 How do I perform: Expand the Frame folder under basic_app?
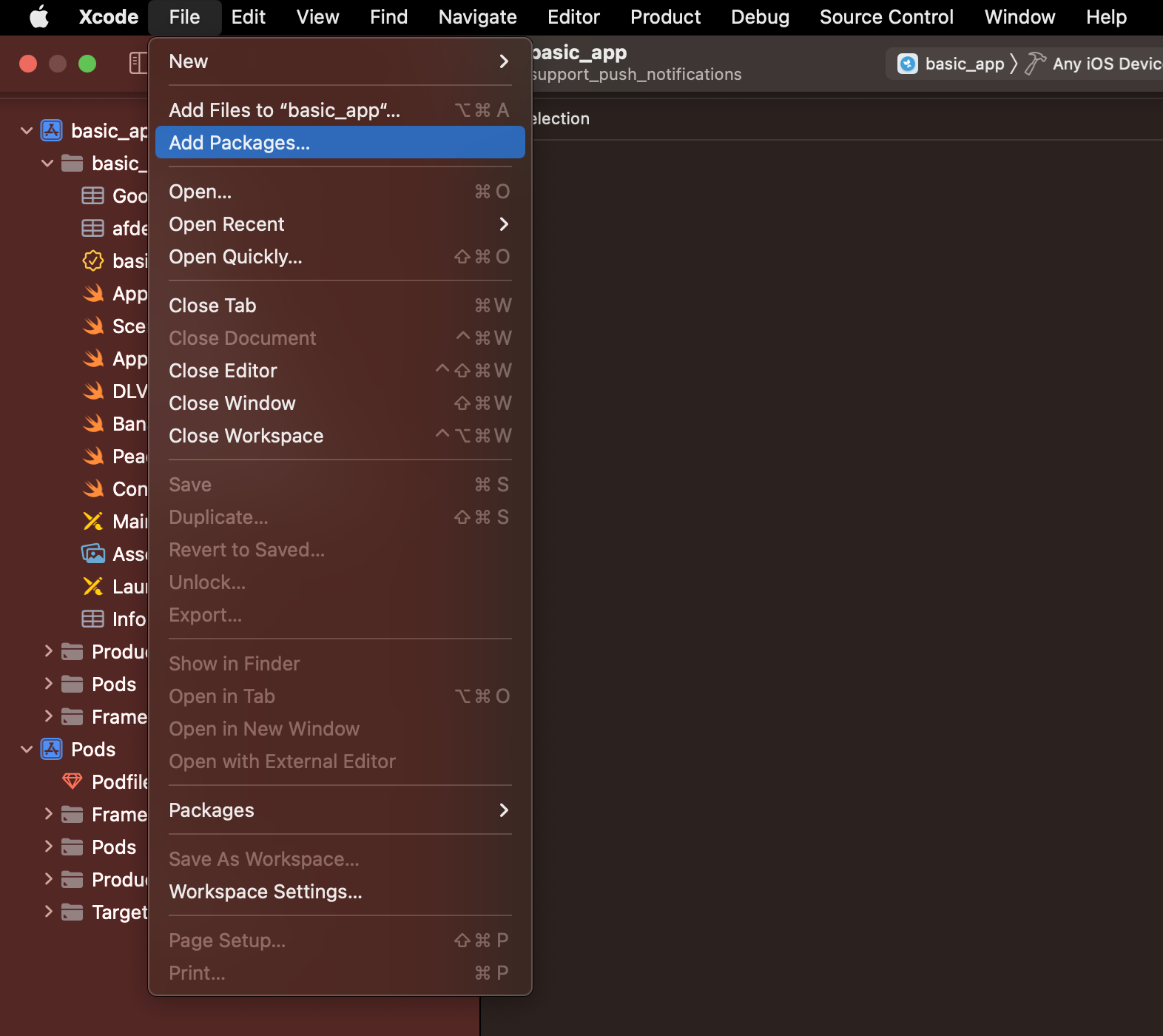coord(48,716)
